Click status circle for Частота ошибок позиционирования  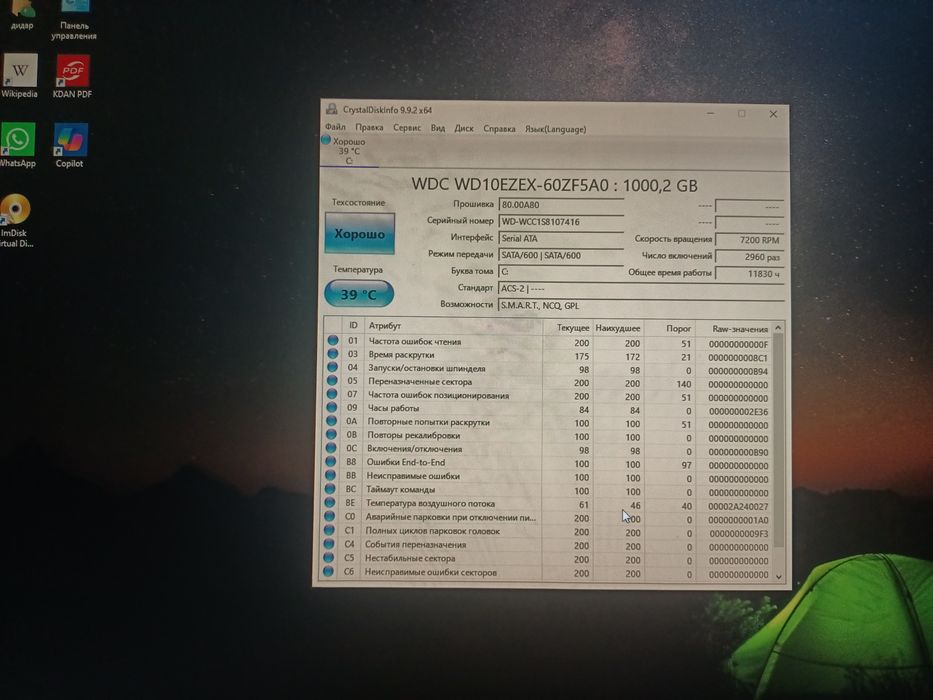click(x=332, y=394)
